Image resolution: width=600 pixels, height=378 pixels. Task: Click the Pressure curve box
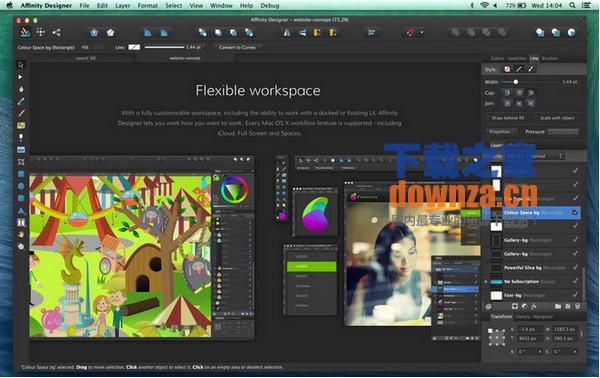pyautogui.click(x=563, y=132)
